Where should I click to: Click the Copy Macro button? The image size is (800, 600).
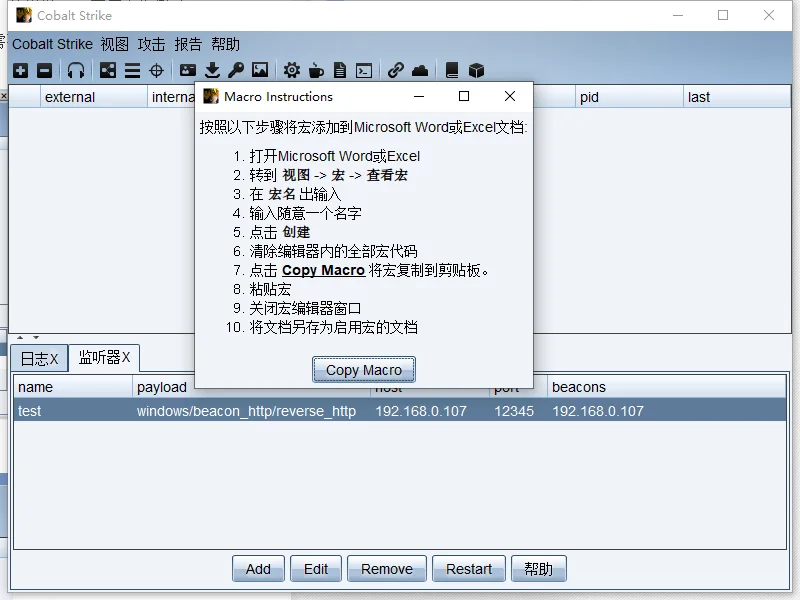pyautogui.click(x=364, y=370)
